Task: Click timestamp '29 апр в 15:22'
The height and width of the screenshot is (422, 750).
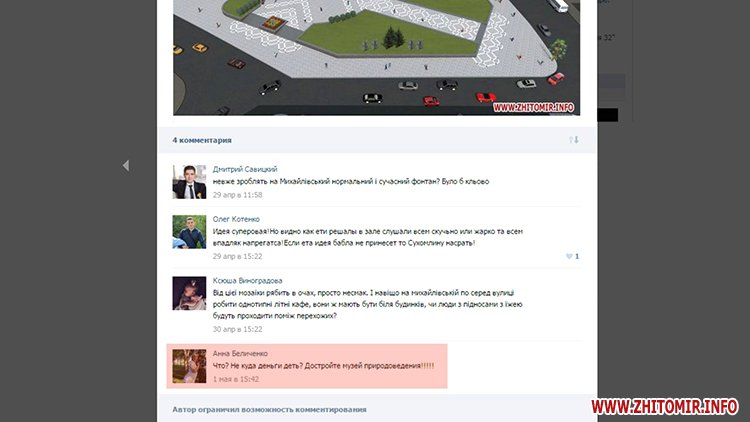Action: point(237,256)
